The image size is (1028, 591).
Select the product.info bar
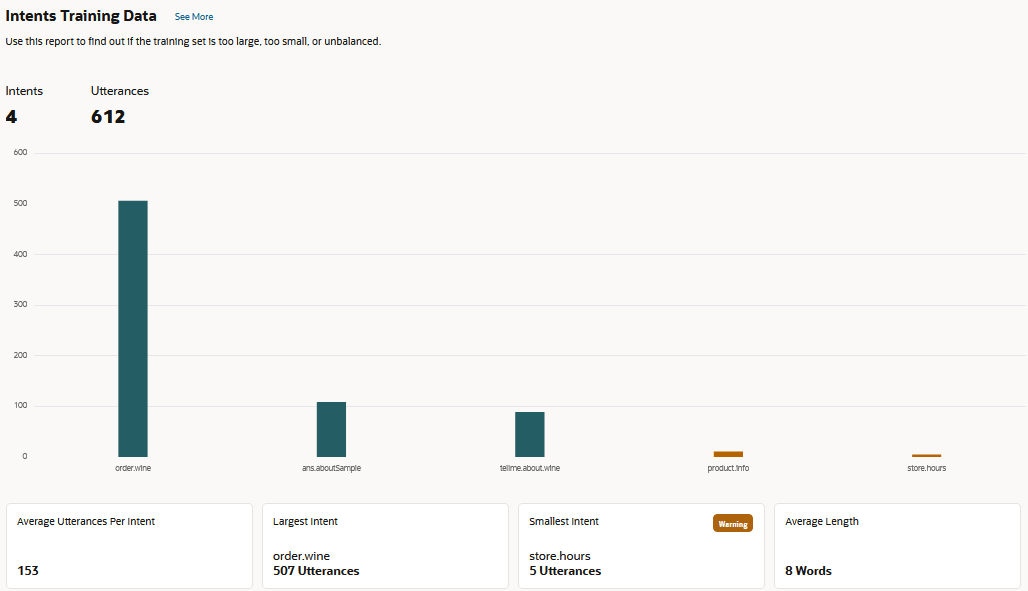(728, 453)
